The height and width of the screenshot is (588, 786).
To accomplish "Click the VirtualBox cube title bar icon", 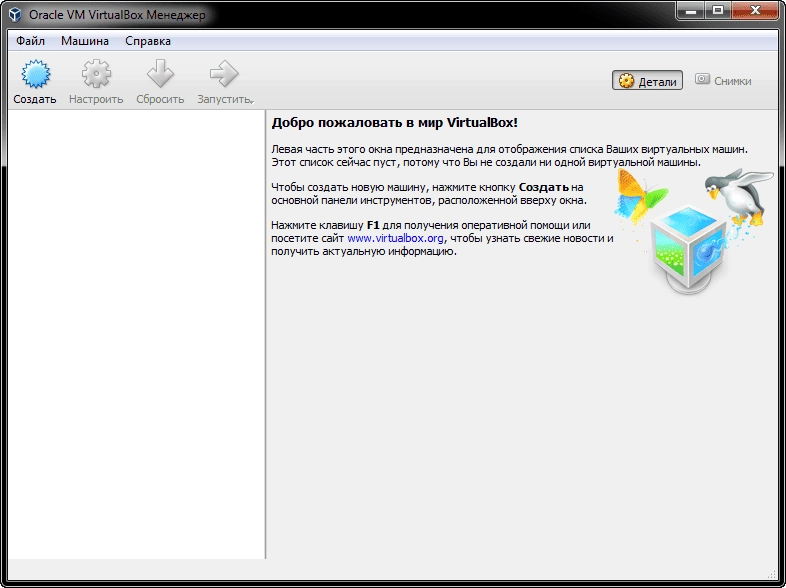I will point(15,15).
